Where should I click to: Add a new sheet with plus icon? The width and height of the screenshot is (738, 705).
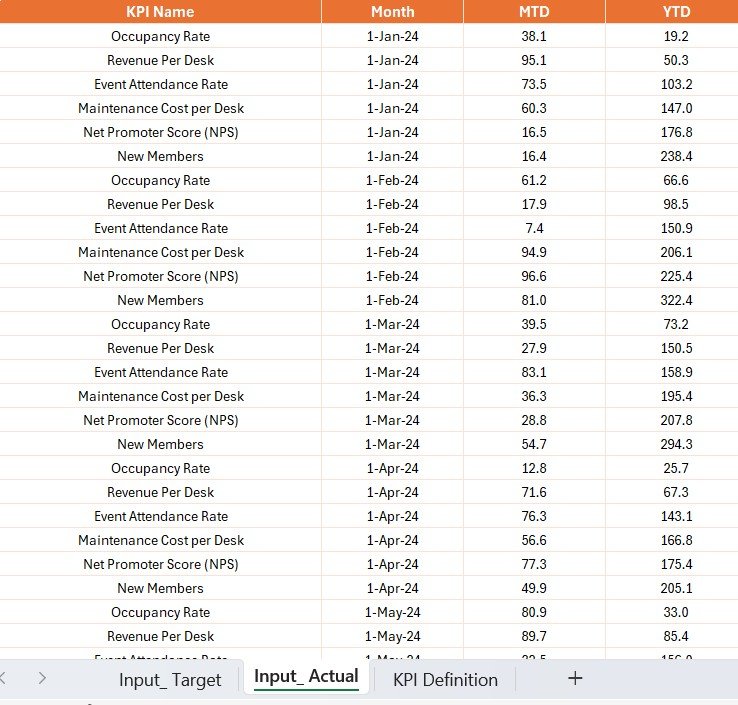(575, 679)
